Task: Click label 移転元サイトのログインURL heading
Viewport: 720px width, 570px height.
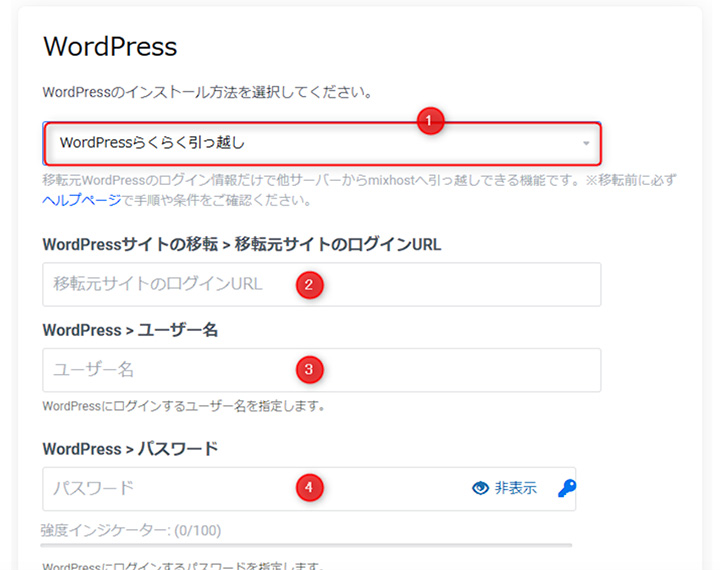Action: [242, 244]
